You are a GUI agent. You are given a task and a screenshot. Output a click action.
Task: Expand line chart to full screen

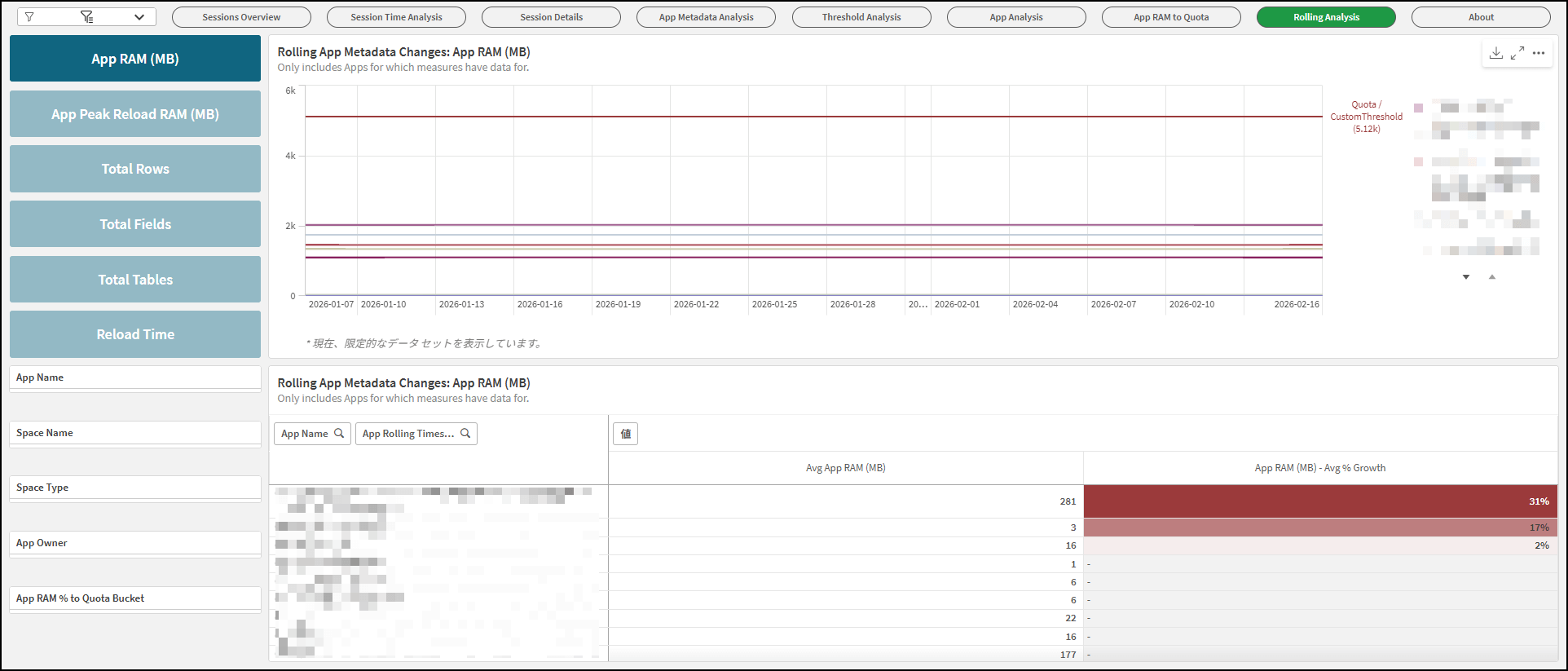pos(1517,53)
